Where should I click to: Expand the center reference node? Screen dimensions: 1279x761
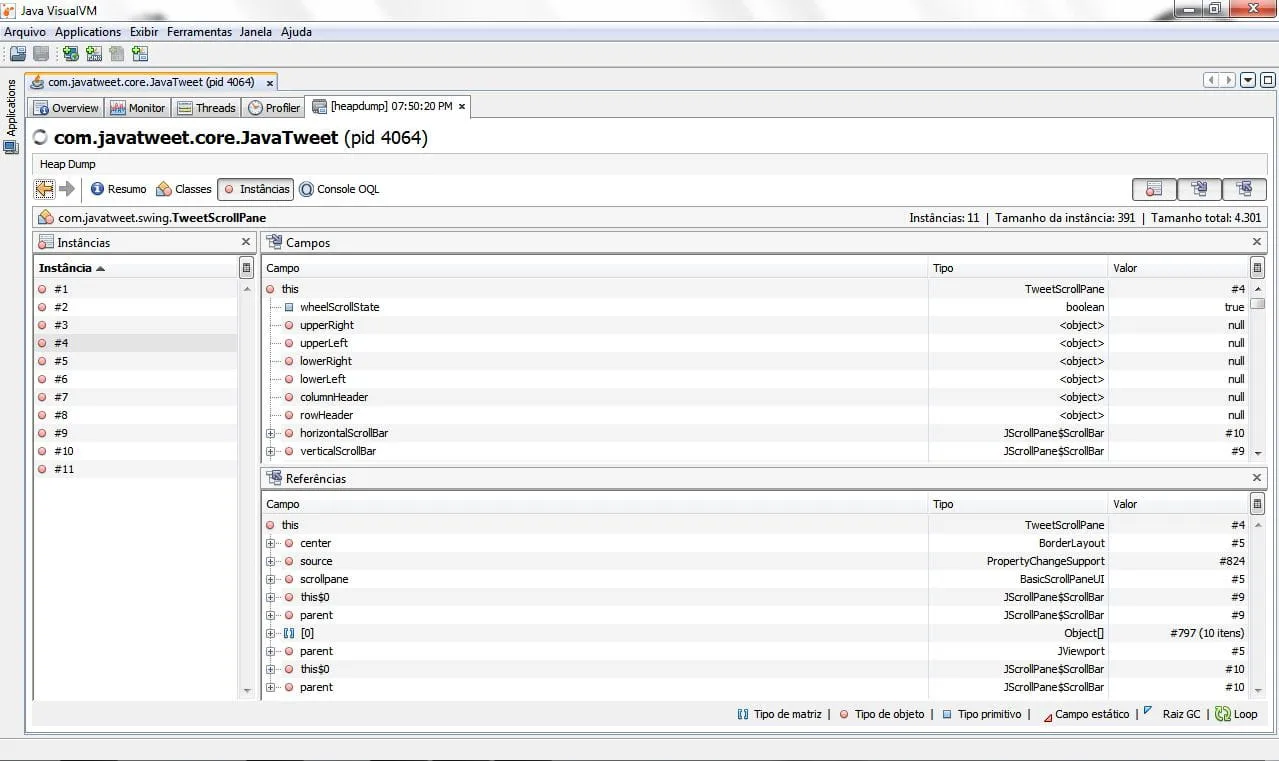pos(270,543)
